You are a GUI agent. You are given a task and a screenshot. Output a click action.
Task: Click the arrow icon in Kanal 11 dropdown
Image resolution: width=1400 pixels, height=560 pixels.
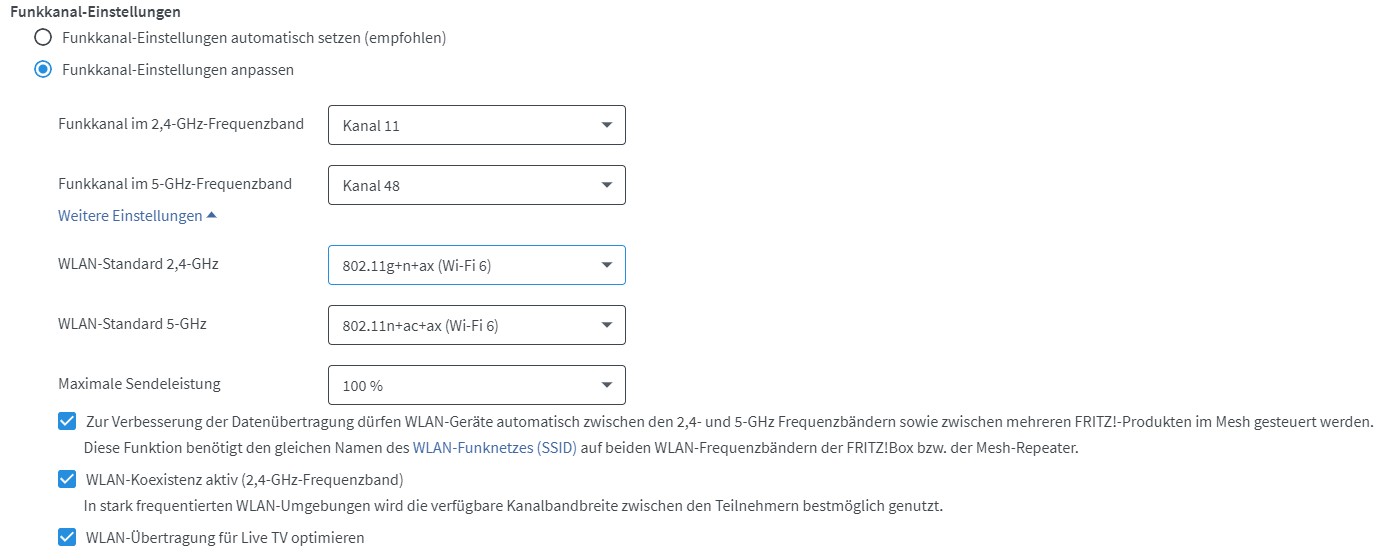(x=606, y=125)
